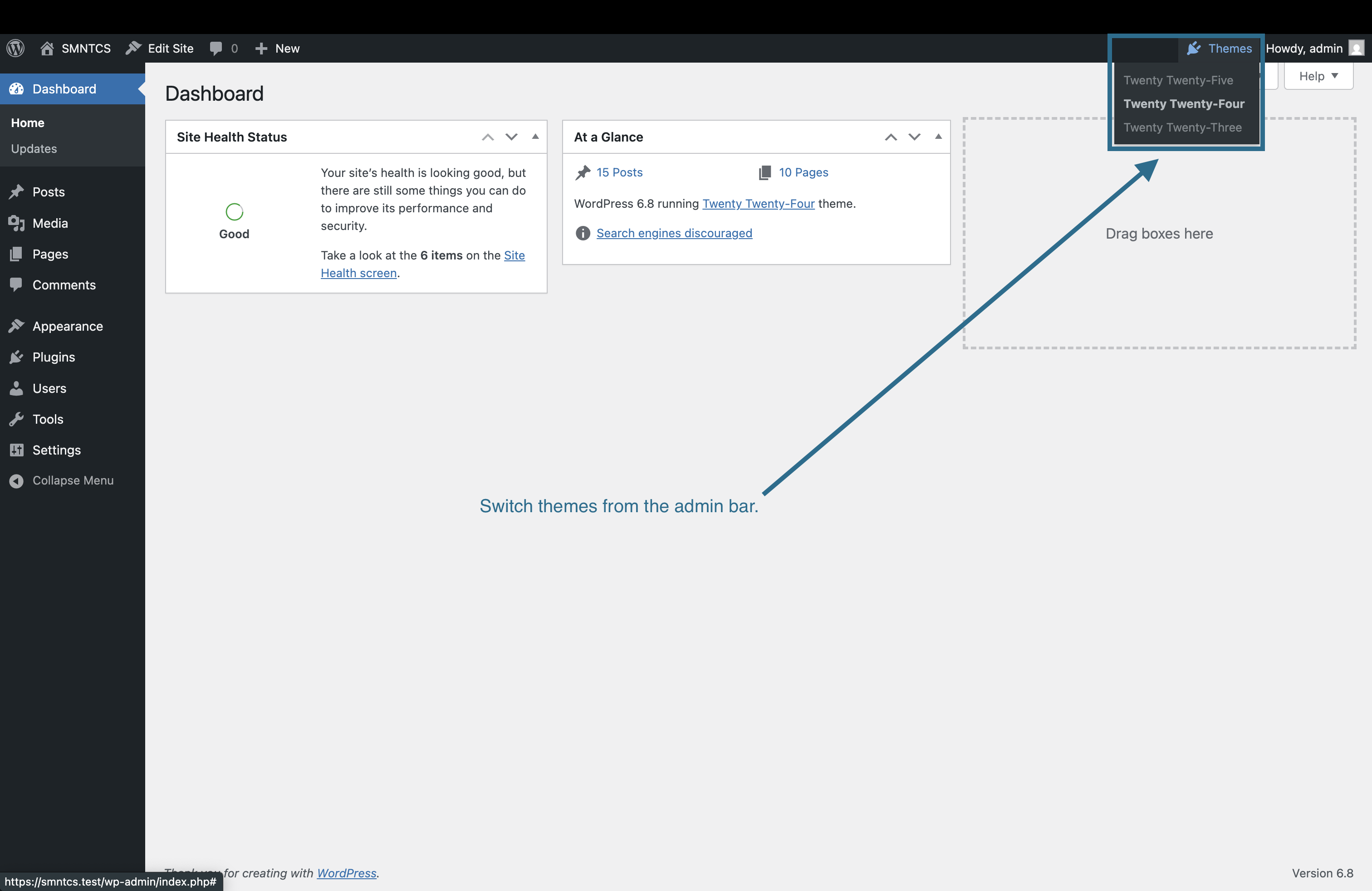
Task: Click the Media icon in sidebar
Action: [17, 223]
